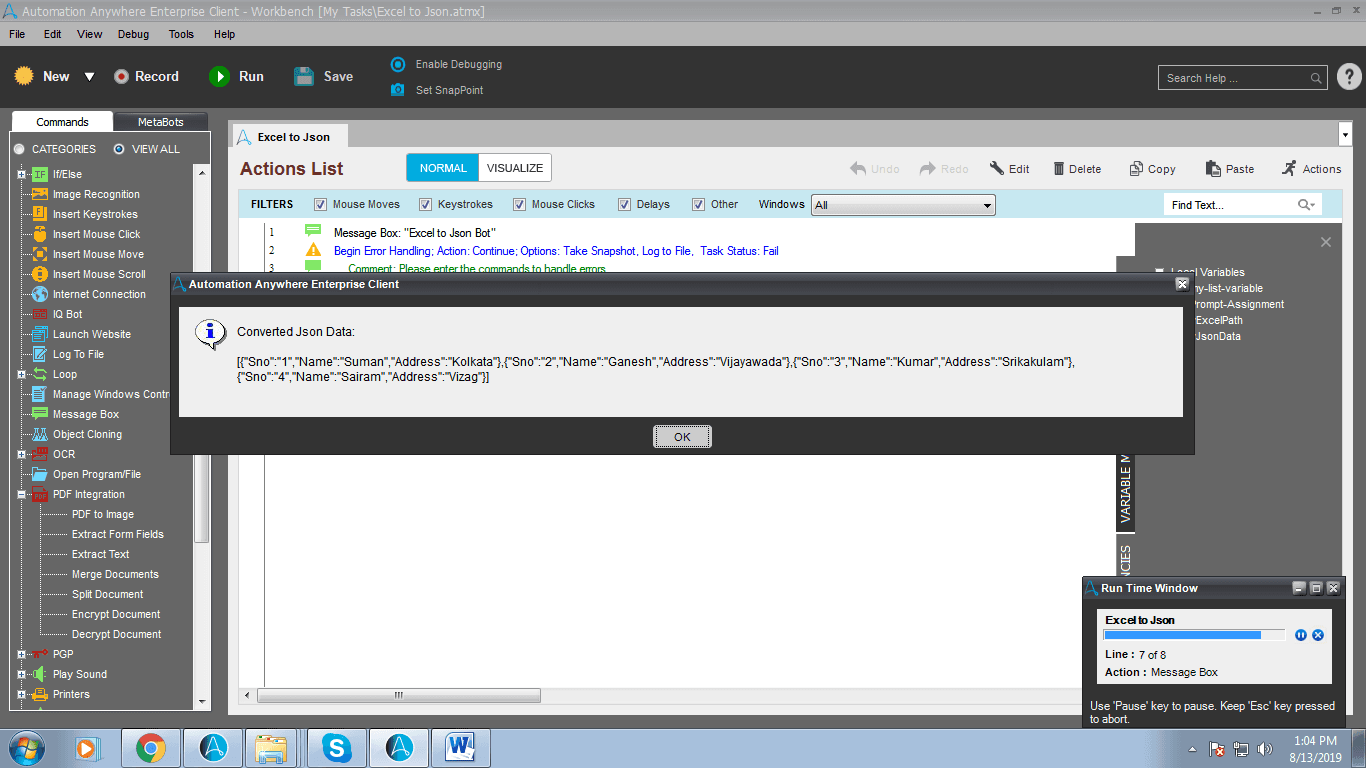The width and height of the screenshot is (1366, 768).
Task: Expand the OCR command group
Action: click(21, 454)
